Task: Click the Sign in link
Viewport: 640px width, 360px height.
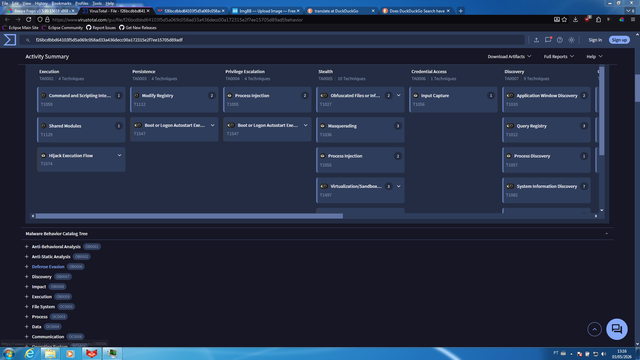Action: (595, 40)
